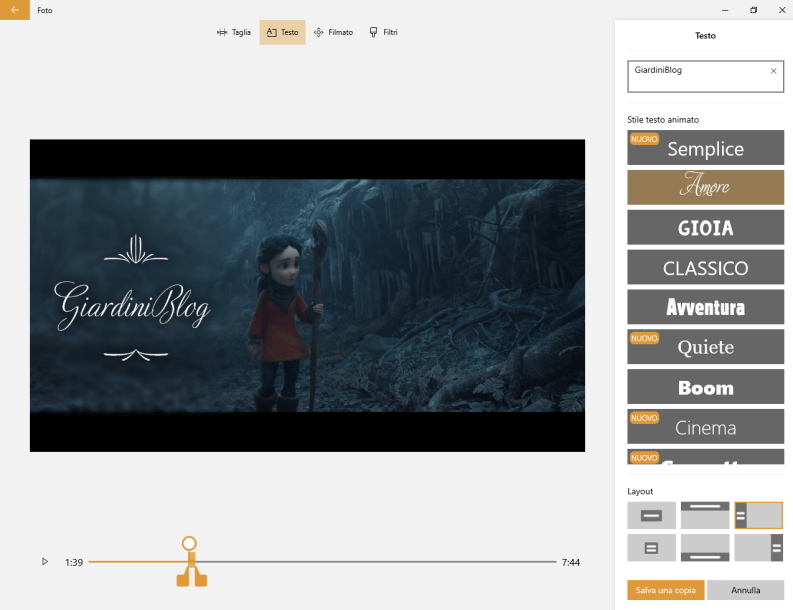Open the Filmato motion tool
This screenshot has width=793, height=610.
333,32
